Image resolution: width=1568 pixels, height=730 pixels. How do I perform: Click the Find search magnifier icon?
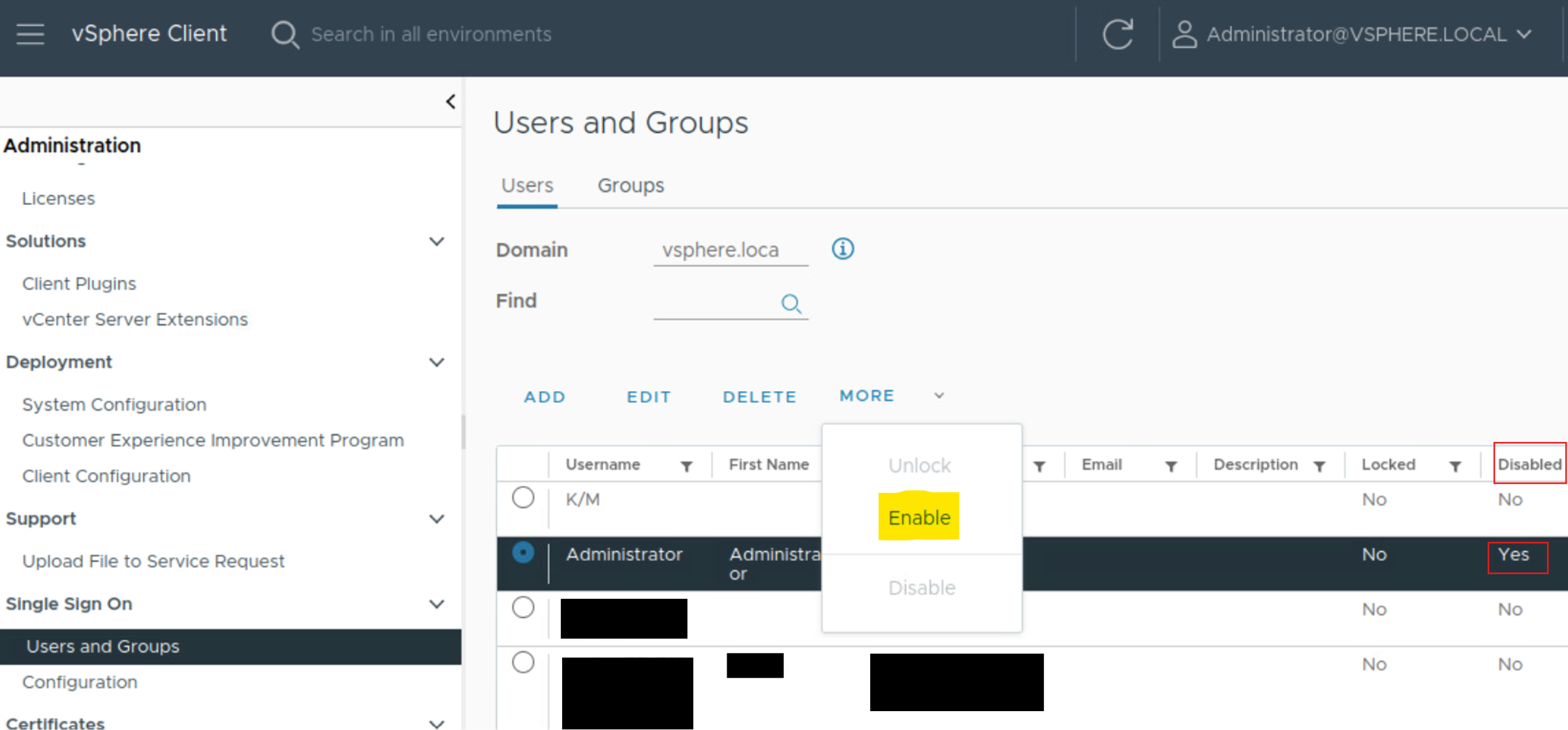click(791, 304)
